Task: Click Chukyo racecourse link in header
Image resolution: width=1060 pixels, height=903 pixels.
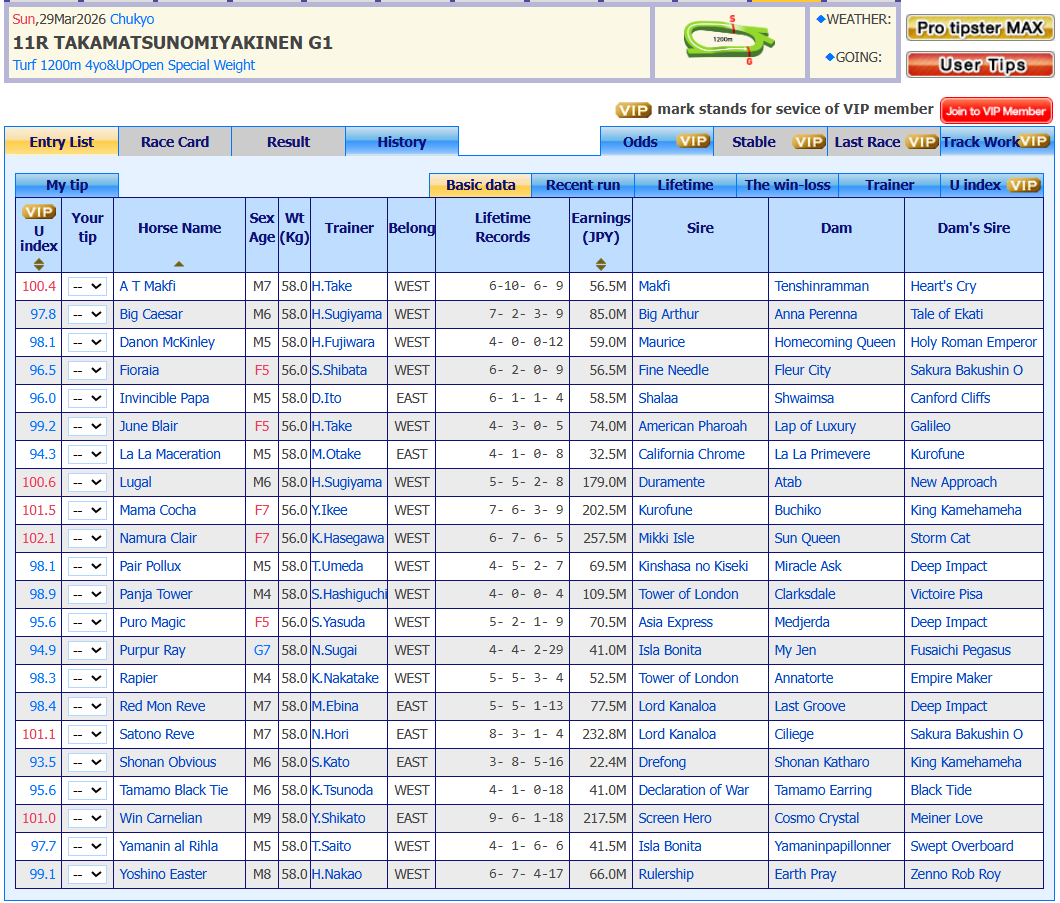Action: tap(132, 20)
